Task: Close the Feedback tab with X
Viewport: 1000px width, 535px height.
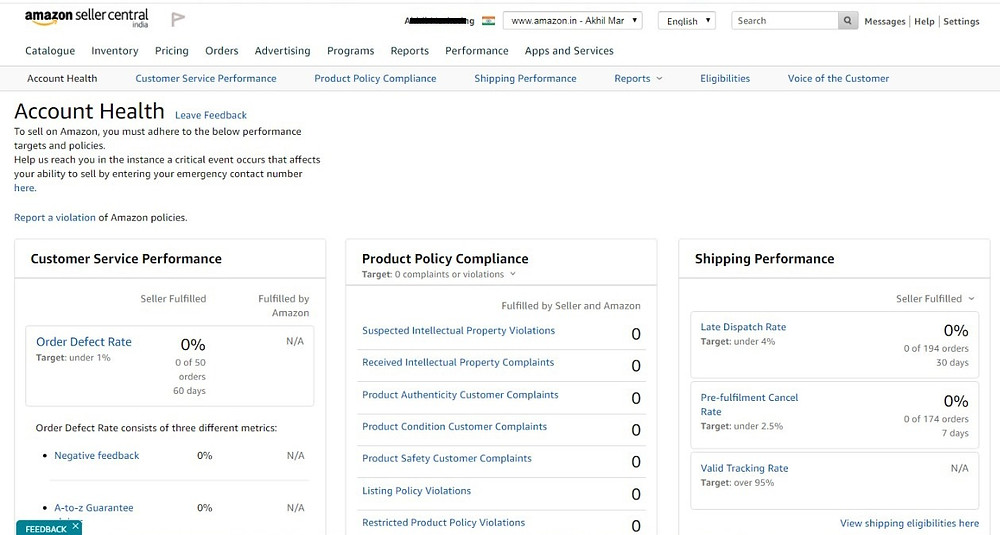Action: click(75, 526)
